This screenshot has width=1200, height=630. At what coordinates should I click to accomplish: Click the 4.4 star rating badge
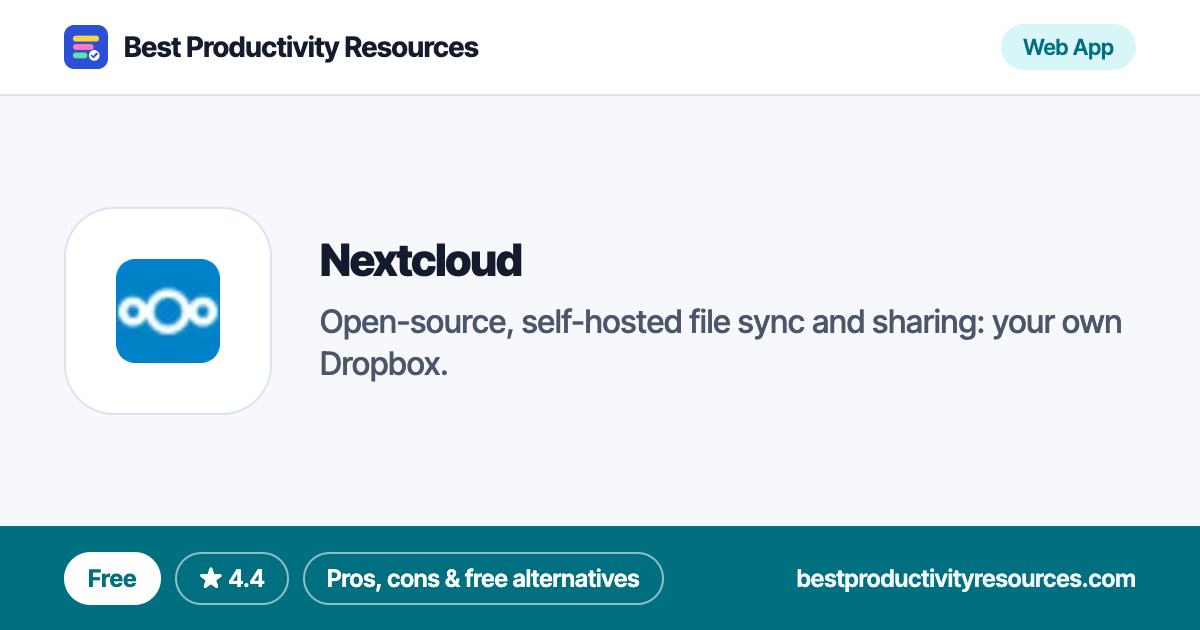(x=232, y=578)
